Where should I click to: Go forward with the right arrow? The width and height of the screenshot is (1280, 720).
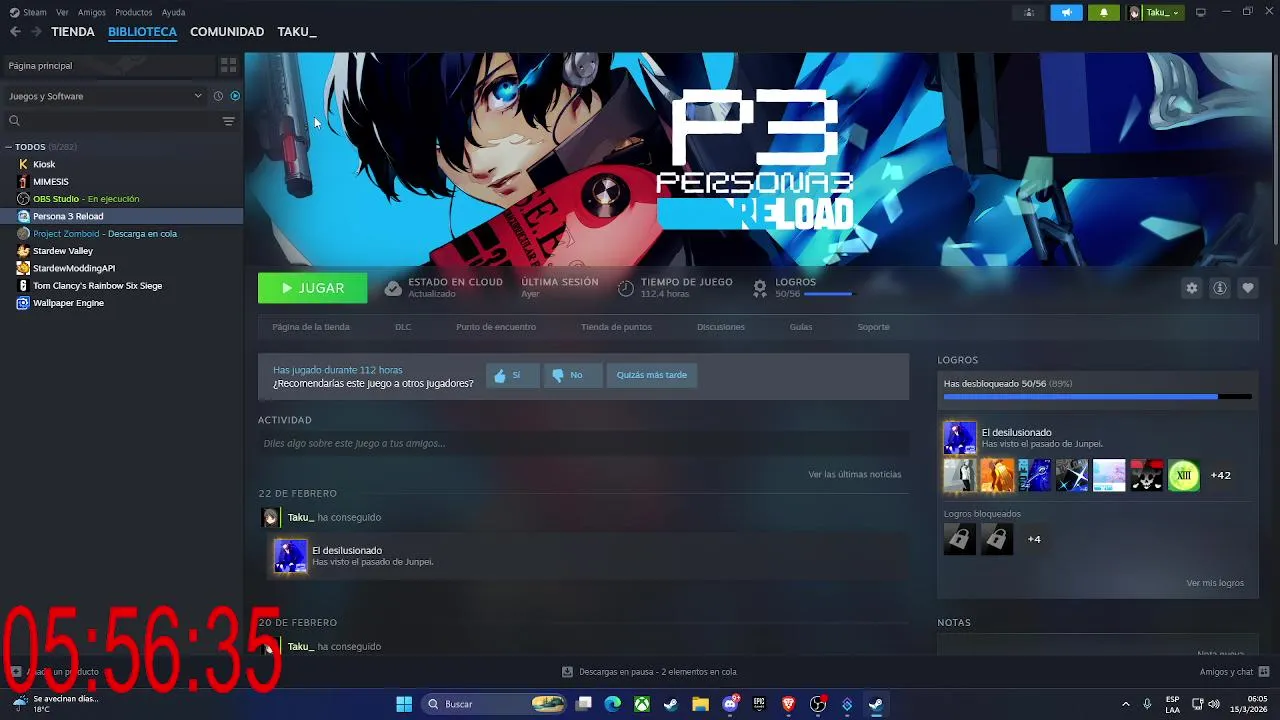point(36,32)
